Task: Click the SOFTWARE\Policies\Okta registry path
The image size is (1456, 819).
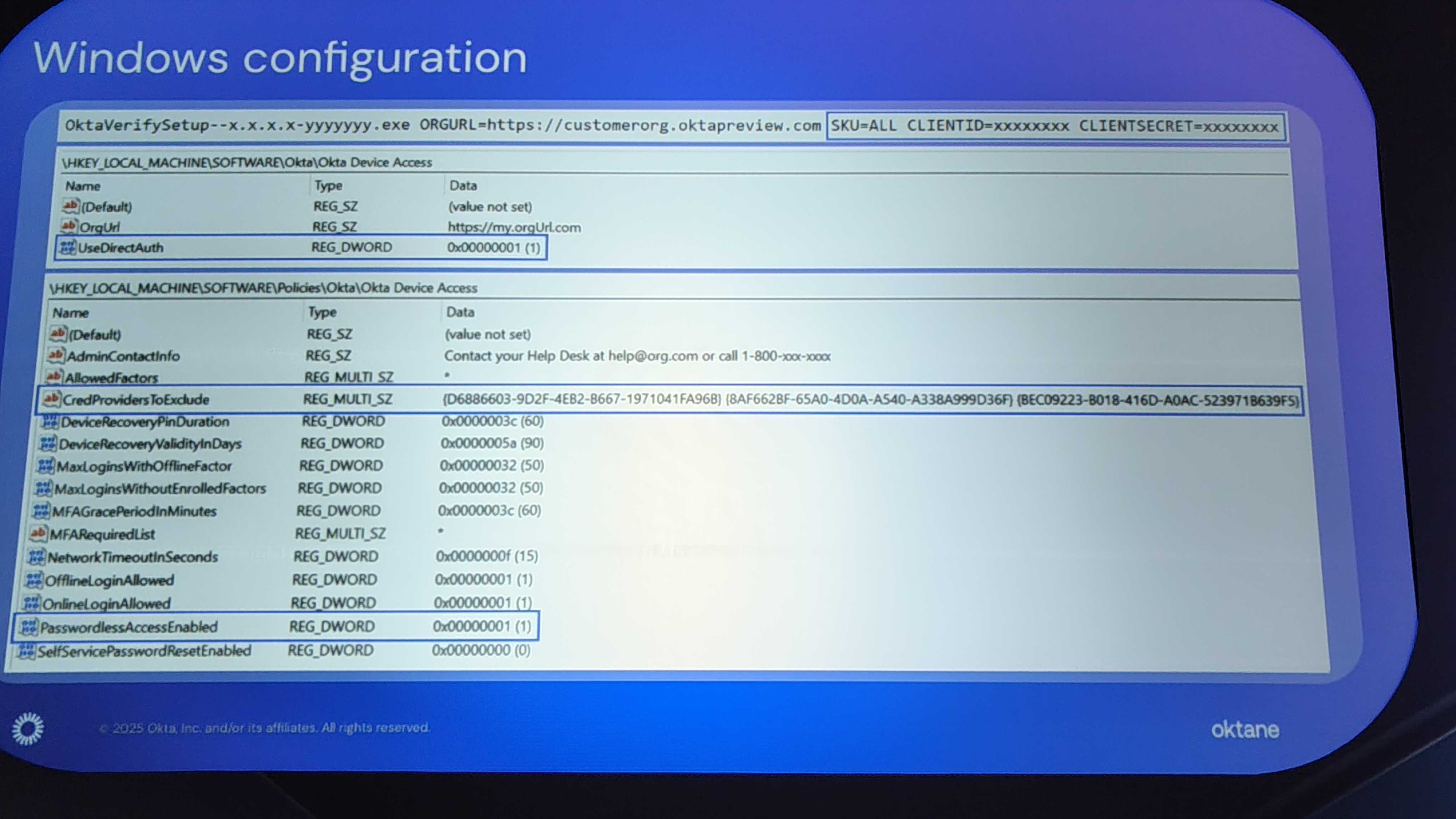Action: point(263,288)
